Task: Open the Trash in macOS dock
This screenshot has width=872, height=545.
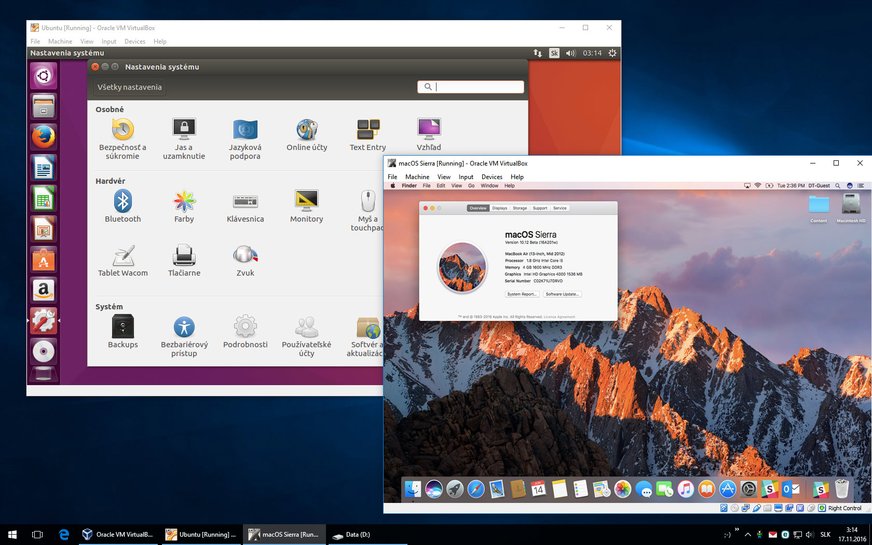Action: pos(842,489)
